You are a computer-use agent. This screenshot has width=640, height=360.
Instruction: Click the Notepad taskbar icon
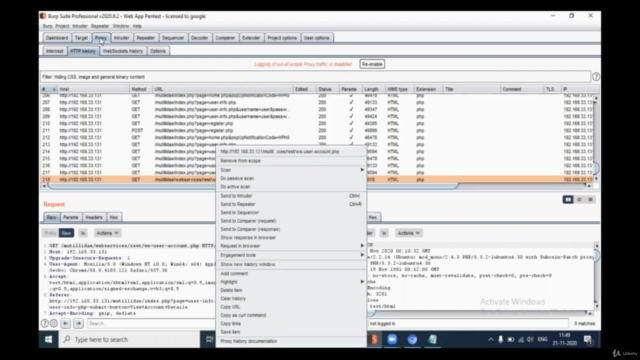[x=432, y=339]
